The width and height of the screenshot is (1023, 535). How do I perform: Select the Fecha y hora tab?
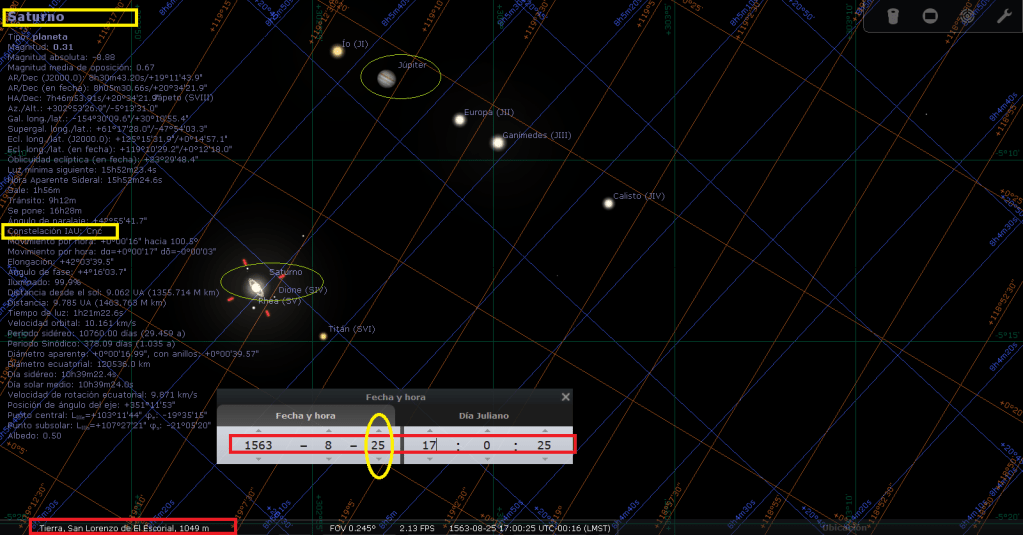[x=305, y=415]
